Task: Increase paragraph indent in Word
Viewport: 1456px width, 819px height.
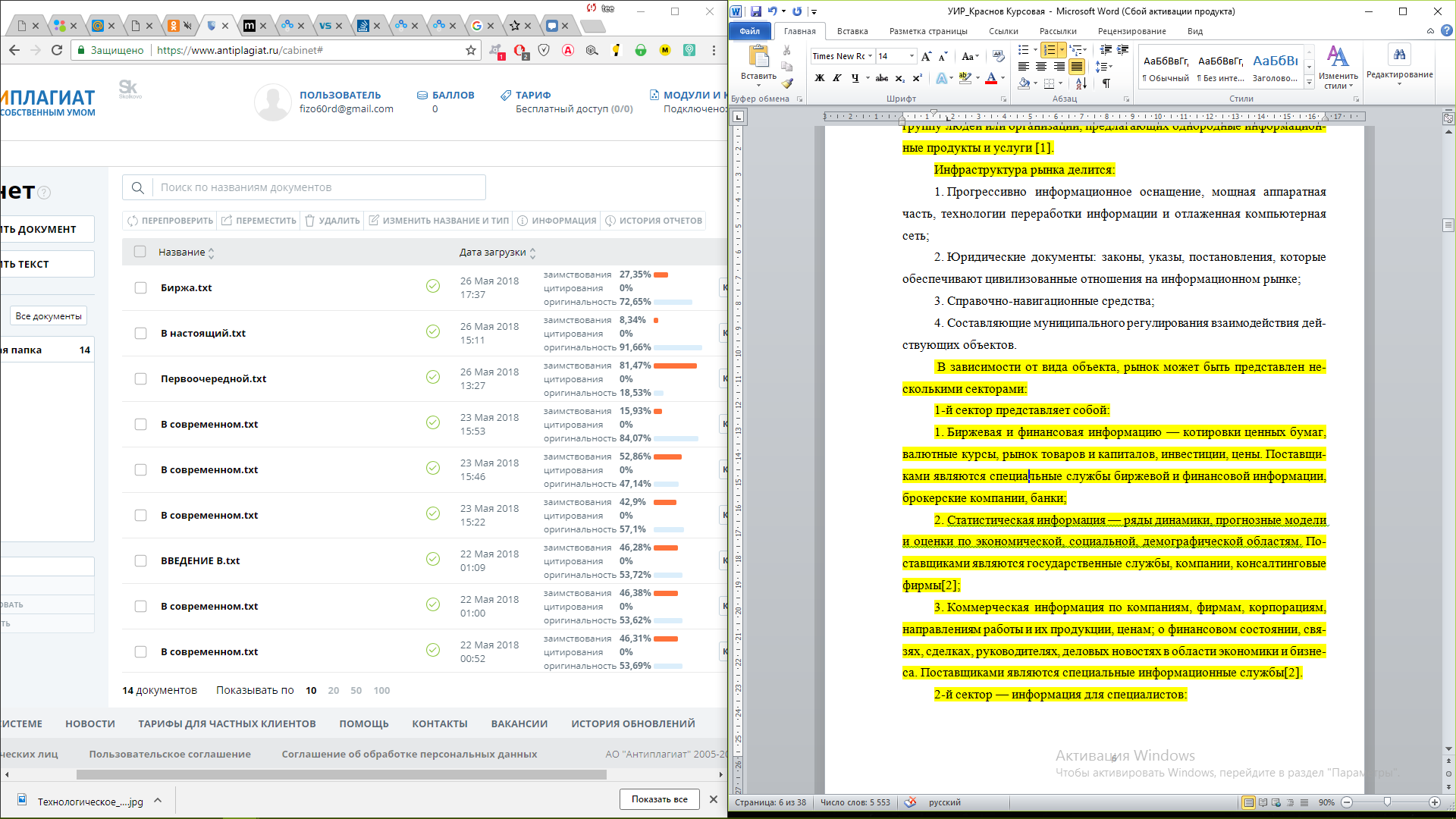Action: pyautogui.click(x=1123, y=50)
